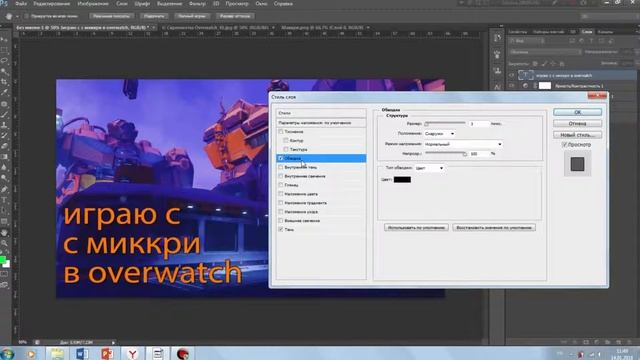Switch to the Каналы panel tab
The width and height of the screenshot is (640, 360).
point(605,32)
